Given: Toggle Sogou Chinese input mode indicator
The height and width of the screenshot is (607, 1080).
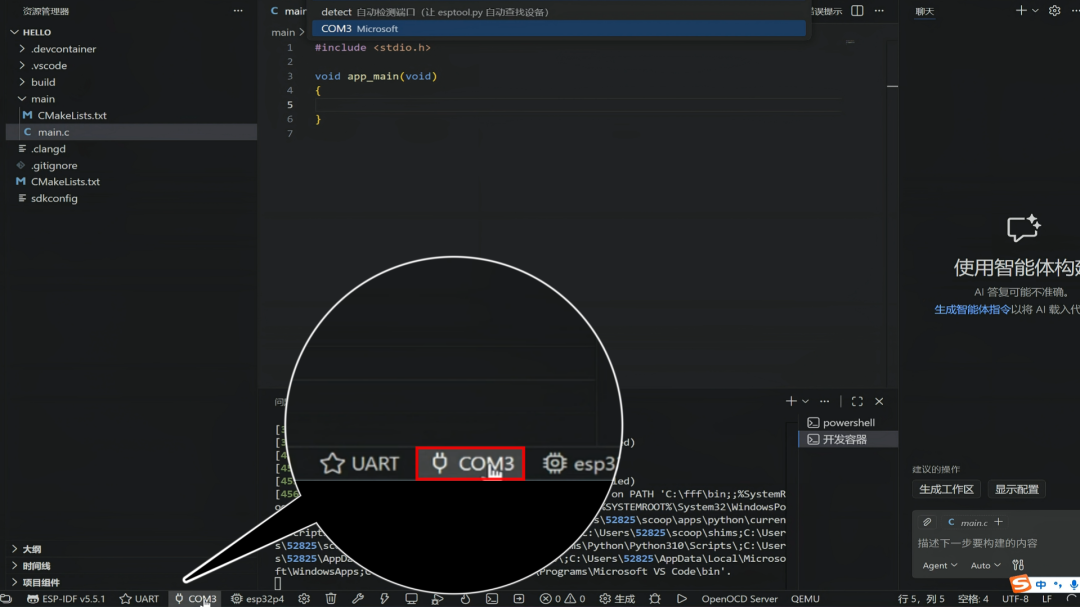Looking at the screenshot, I should [x=1041, y=584].
